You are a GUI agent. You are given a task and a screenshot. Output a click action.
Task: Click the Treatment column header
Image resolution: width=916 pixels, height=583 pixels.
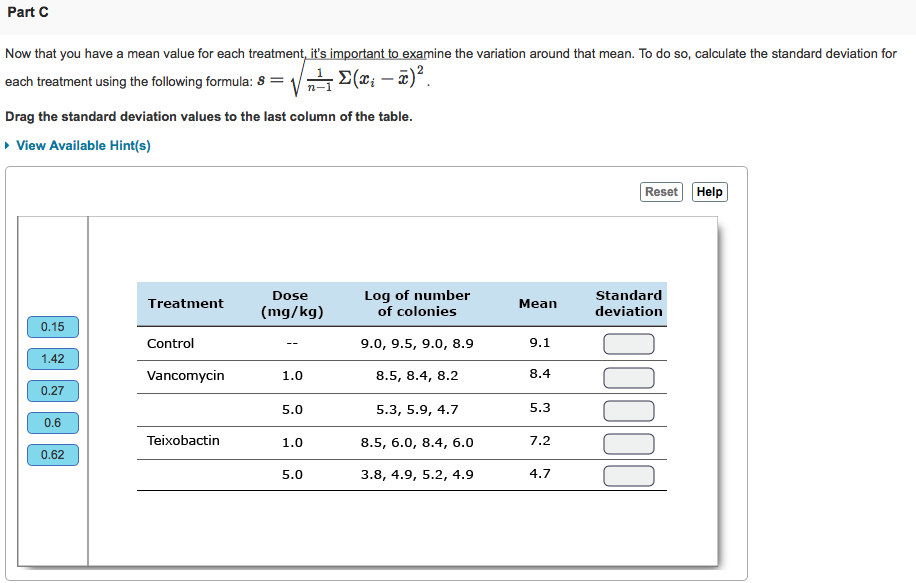click(x=185, y=304)
